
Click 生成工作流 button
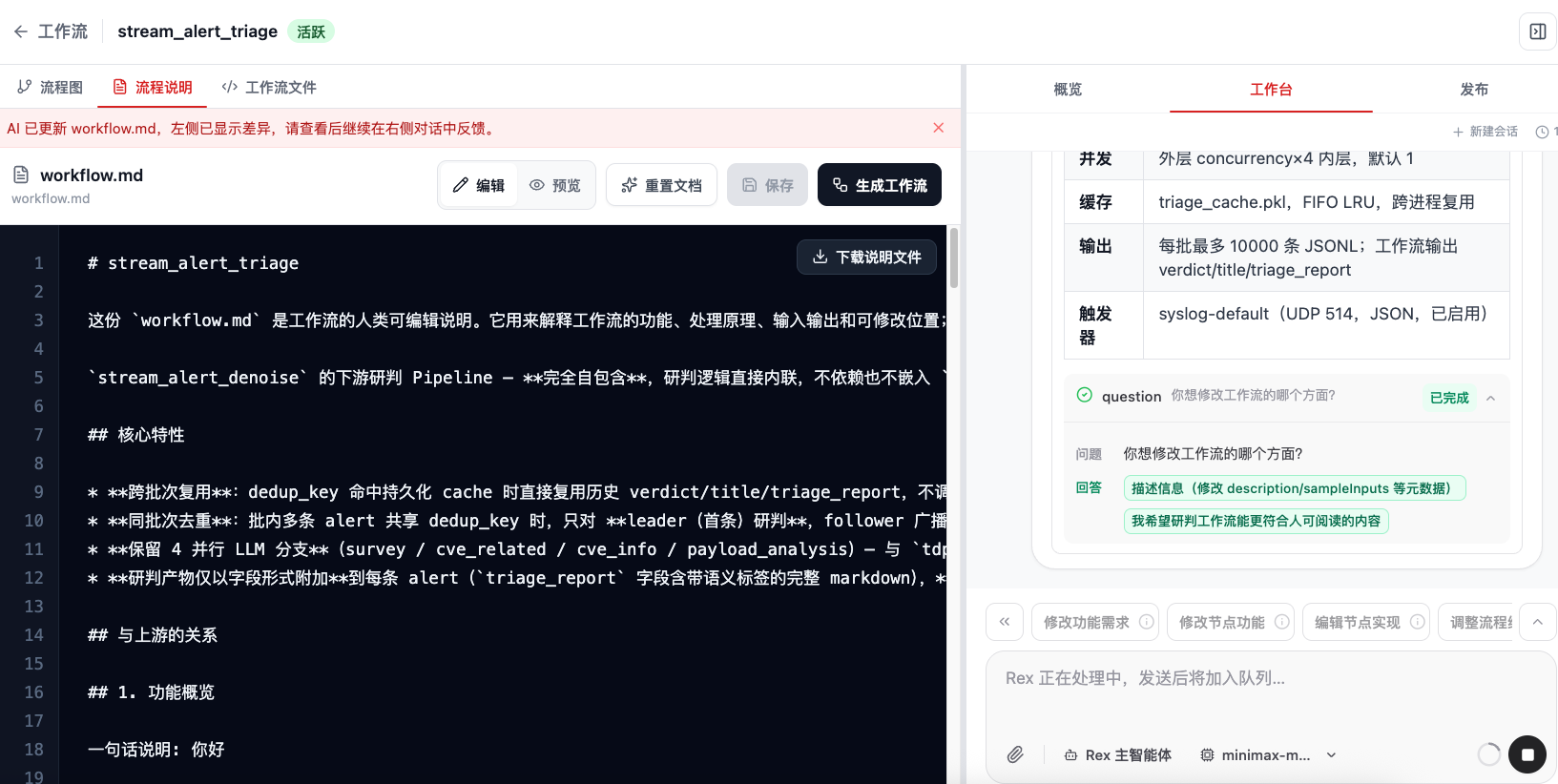click(880, 185)
